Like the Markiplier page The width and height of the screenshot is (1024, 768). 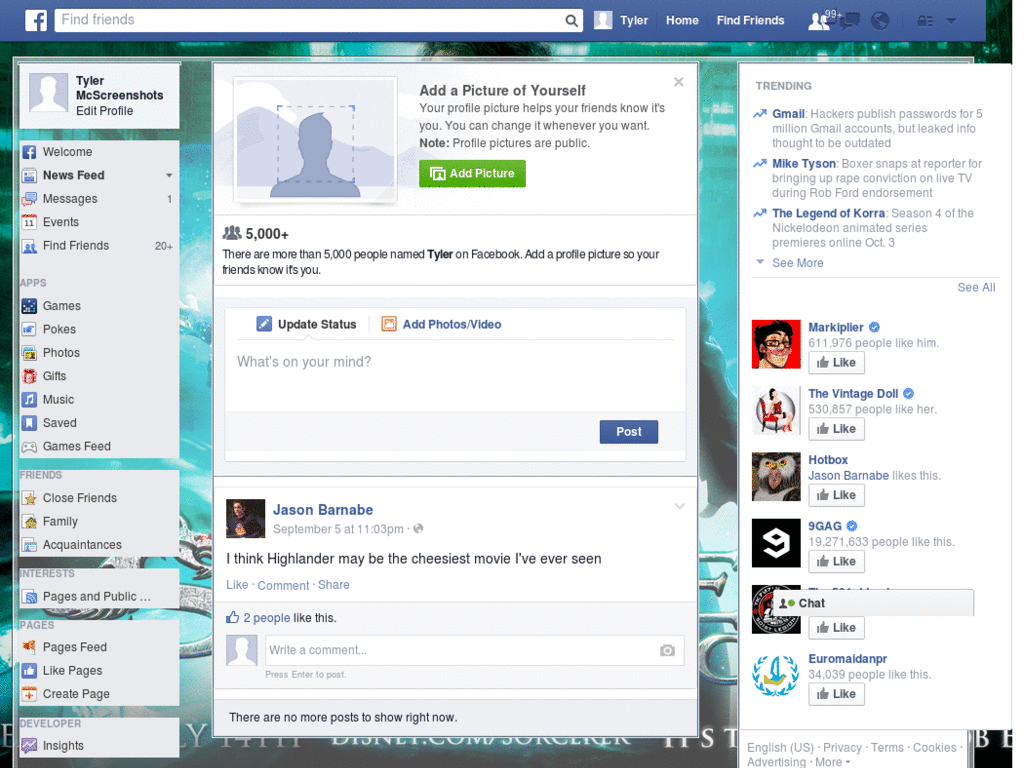[x=836, y=362]
